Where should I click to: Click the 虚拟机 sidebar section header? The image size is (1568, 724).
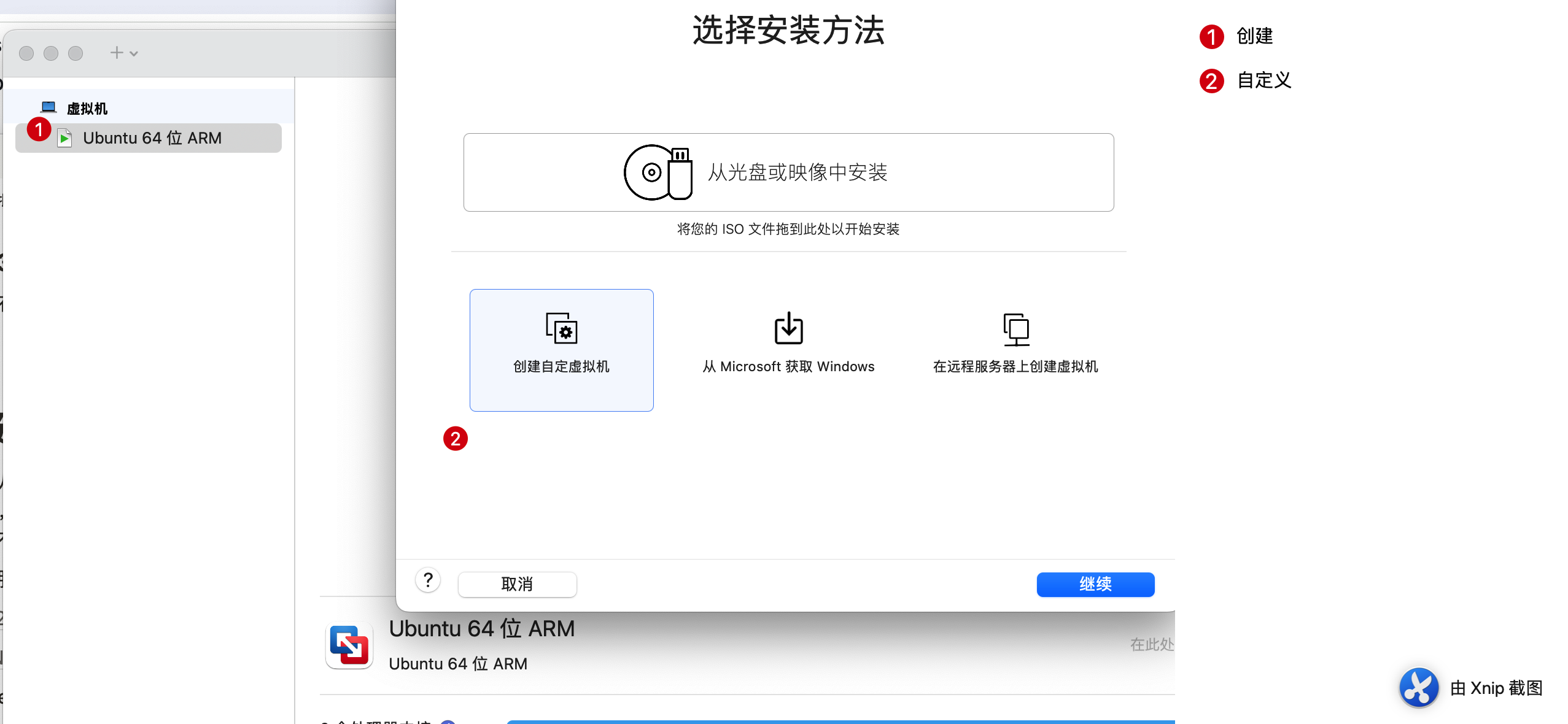click(x=149, y=108)
